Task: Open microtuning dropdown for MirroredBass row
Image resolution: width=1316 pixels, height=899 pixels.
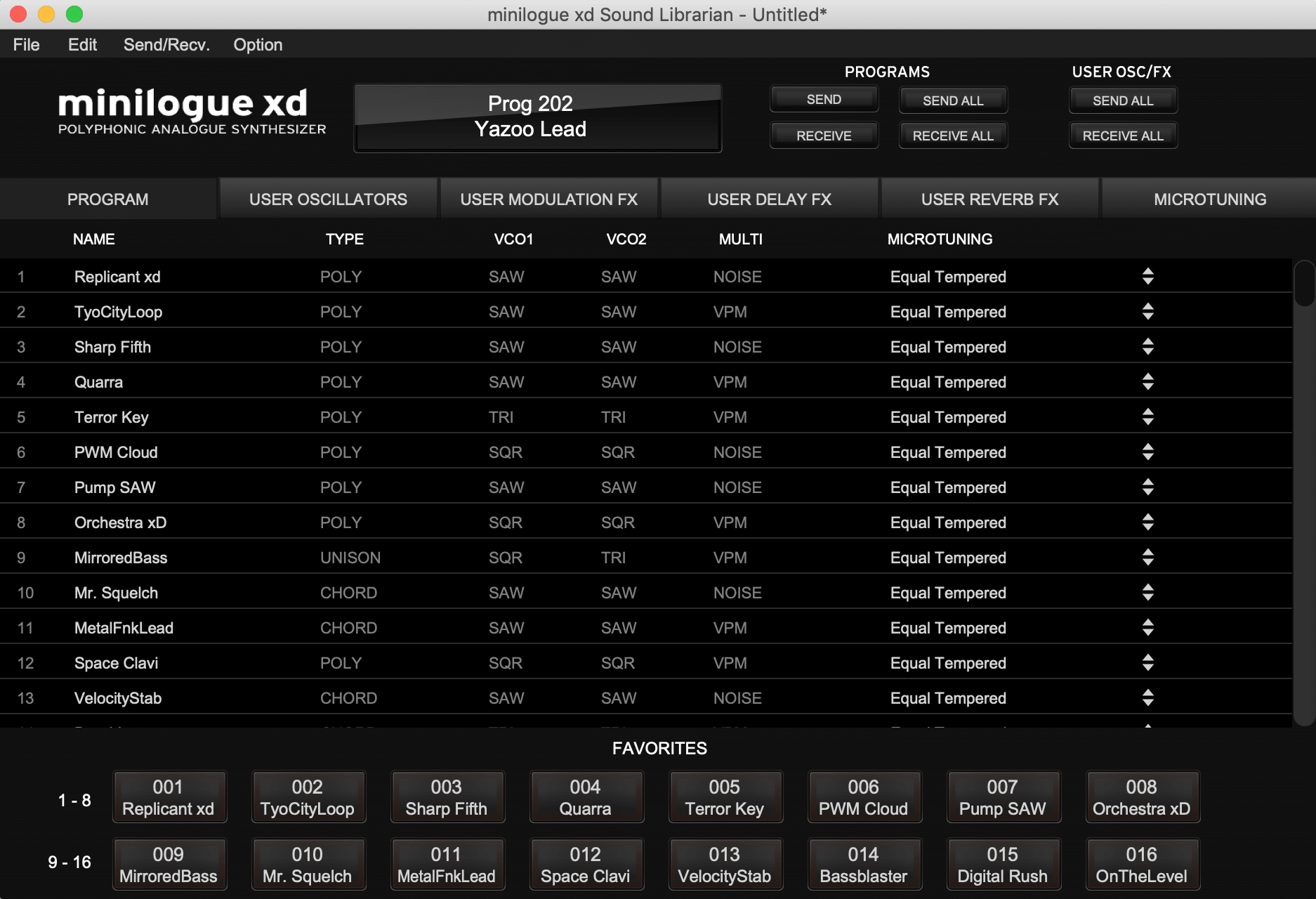Action: [x=1147, y=558]
